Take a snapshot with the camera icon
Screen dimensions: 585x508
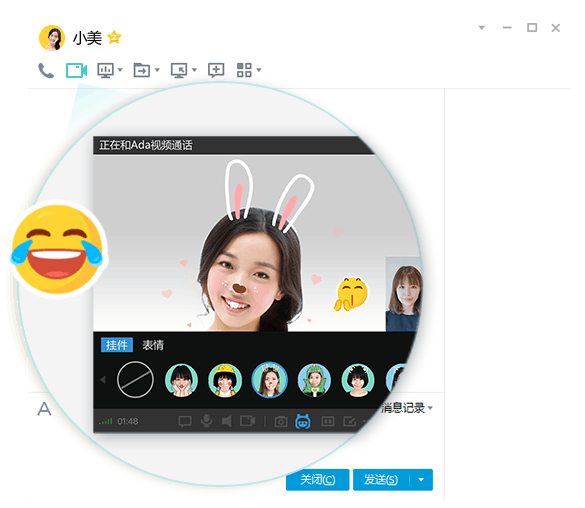[281, 422]
